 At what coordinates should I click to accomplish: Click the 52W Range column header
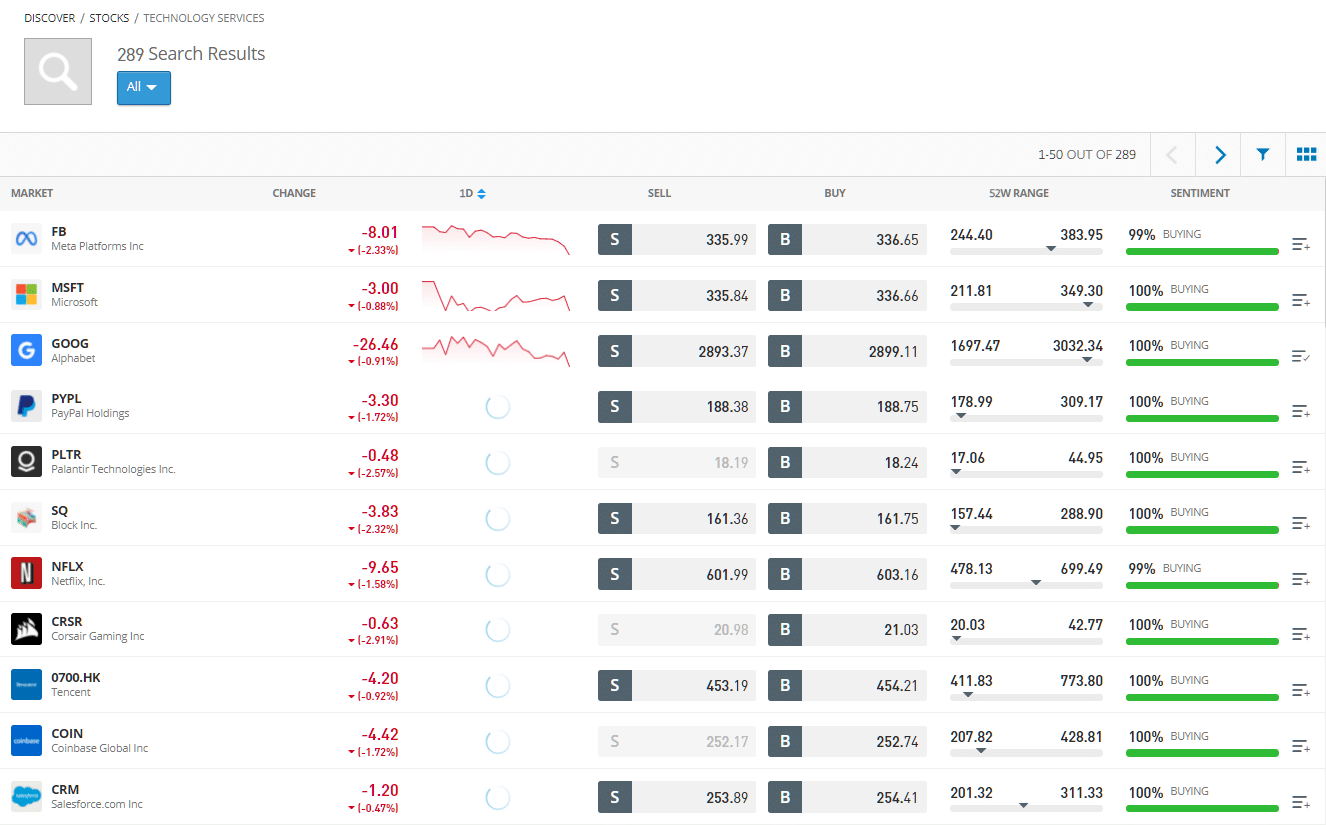[x=1017, y=193]
